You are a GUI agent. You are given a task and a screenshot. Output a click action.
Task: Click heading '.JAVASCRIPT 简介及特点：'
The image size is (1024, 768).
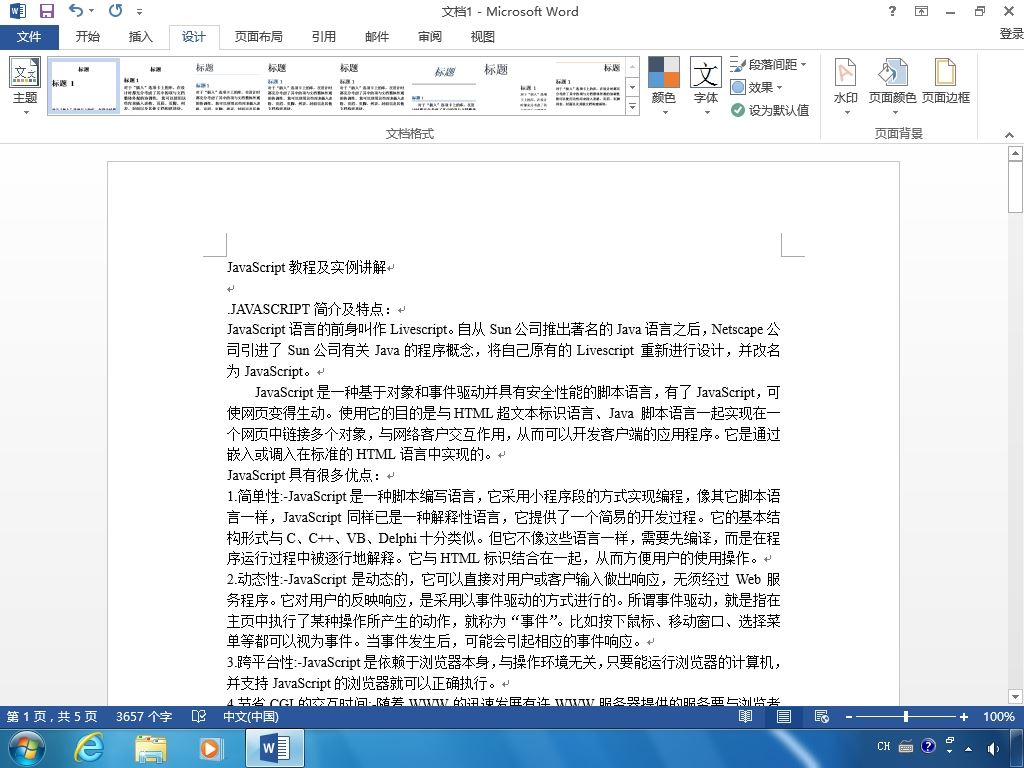click(310, 309)
